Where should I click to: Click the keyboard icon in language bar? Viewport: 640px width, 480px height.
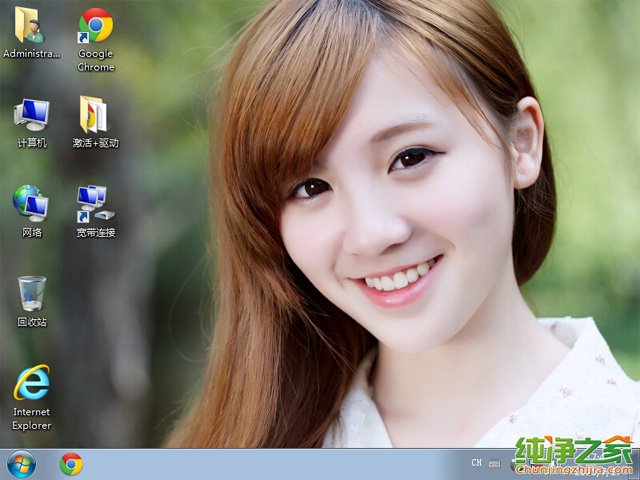point(494,463)
